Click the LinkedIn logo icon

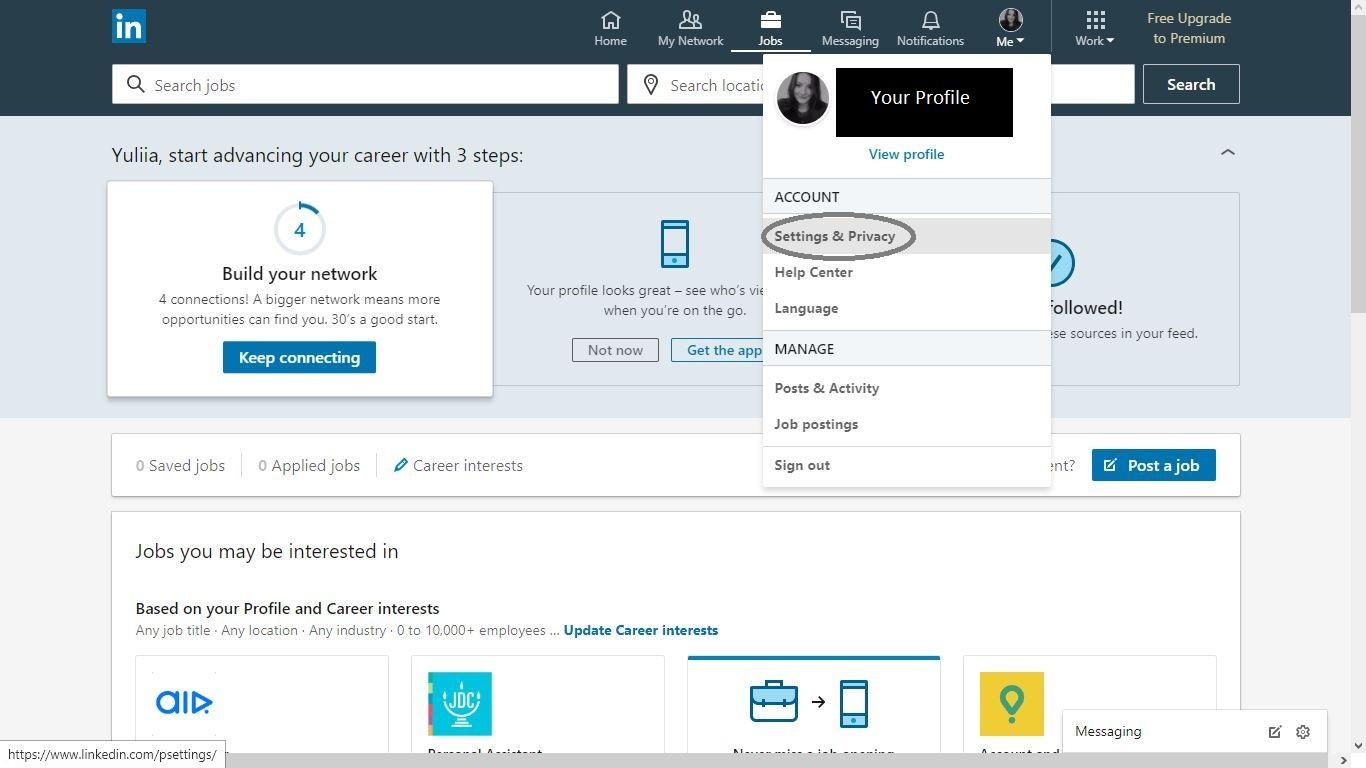click(x=129, y=26)
